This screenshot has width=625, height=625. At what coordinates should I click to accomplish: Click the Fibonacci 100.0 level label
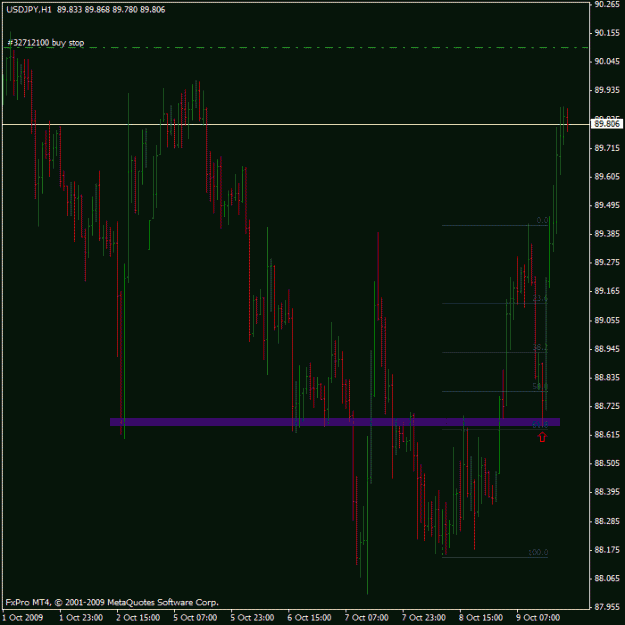pos(538,552)
